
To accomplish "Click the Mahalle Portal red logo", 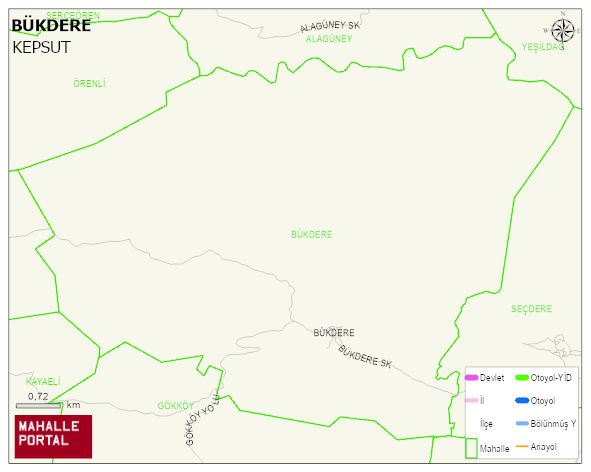I will point(53,437).
